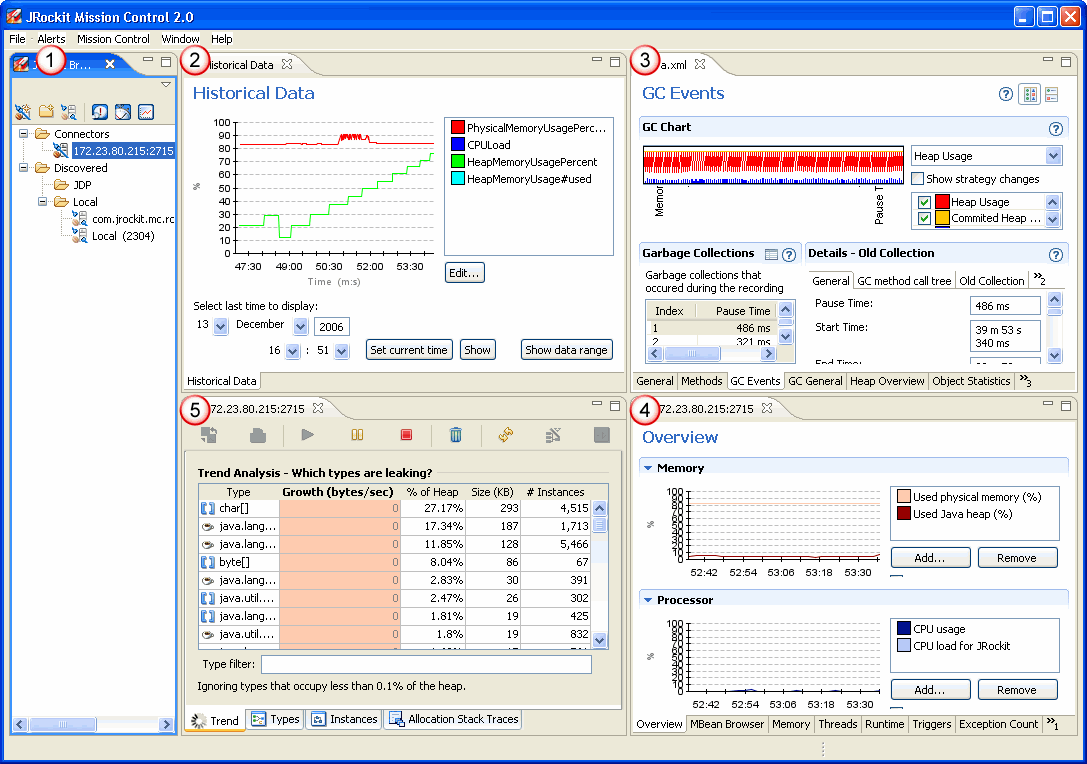
Task: Collapse the Discovered tree folder
Action: 24,167
